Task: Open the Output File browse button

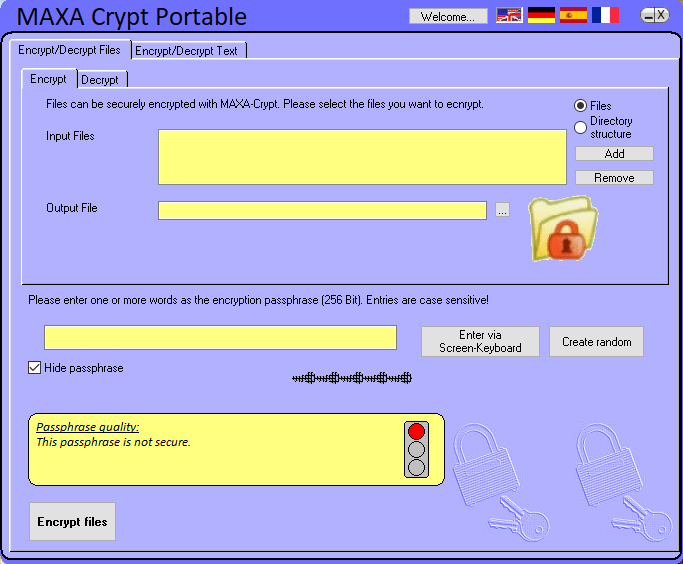Action: click(502, 210)
